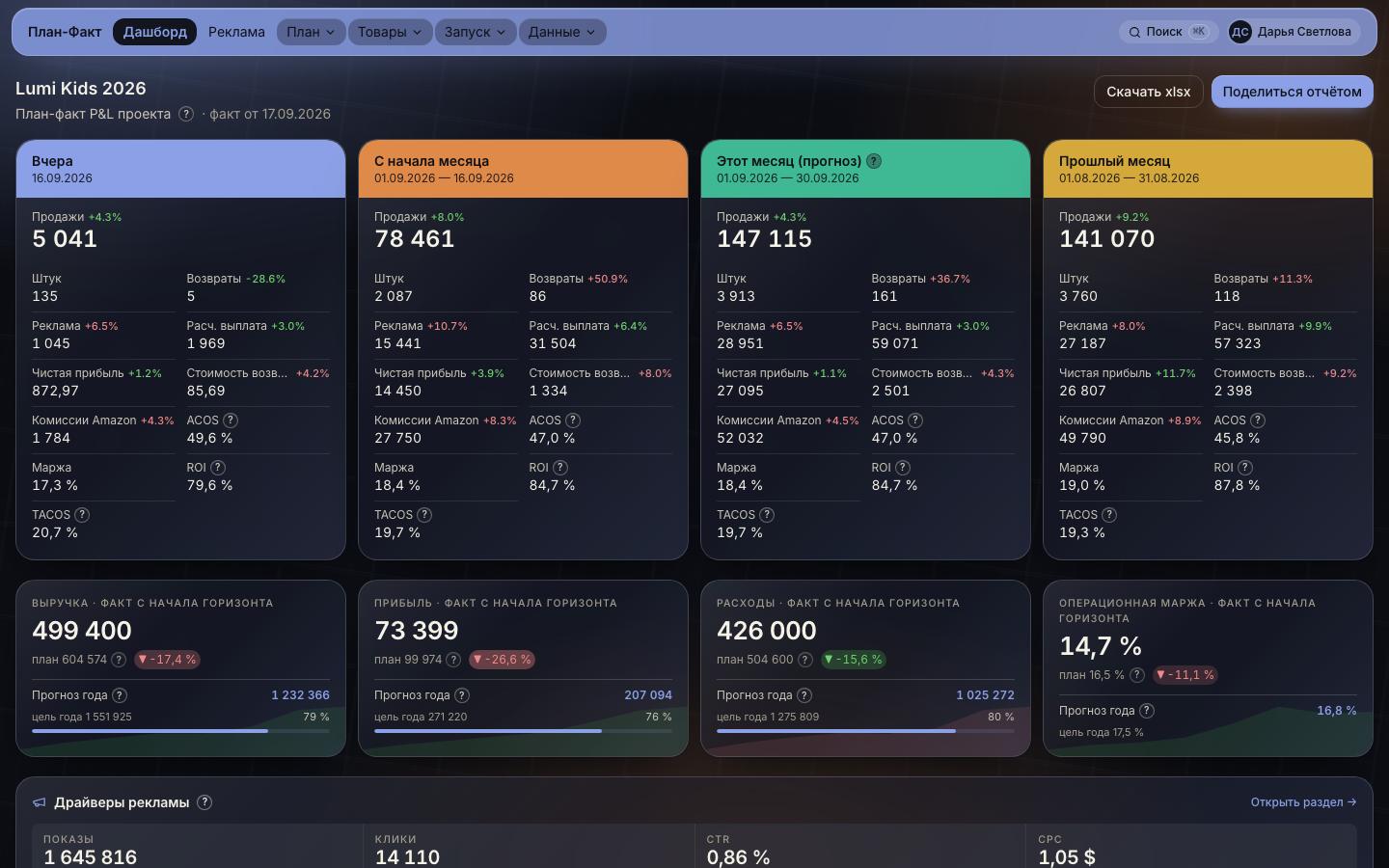Screen dimensions: 1389x868
Task: Open the Товары dropdown menu
Action: (x=390, y=32)
